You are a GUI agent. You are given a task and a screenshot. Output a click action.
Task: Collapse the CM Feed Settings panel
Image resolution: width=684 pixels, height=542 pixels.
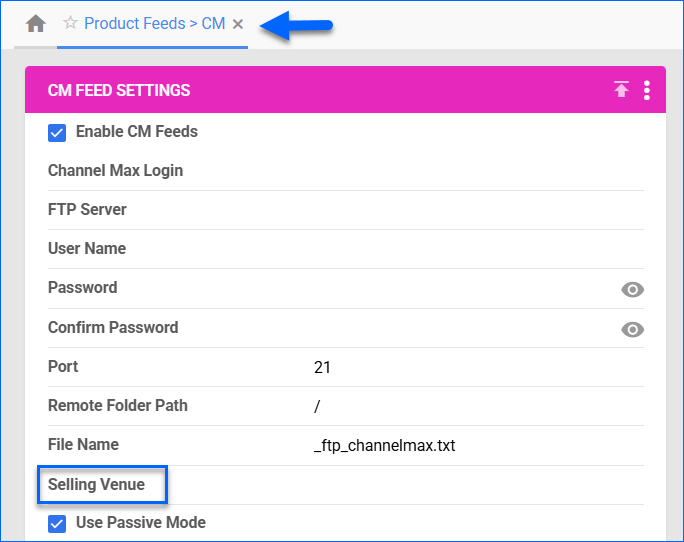pos(621,90)
